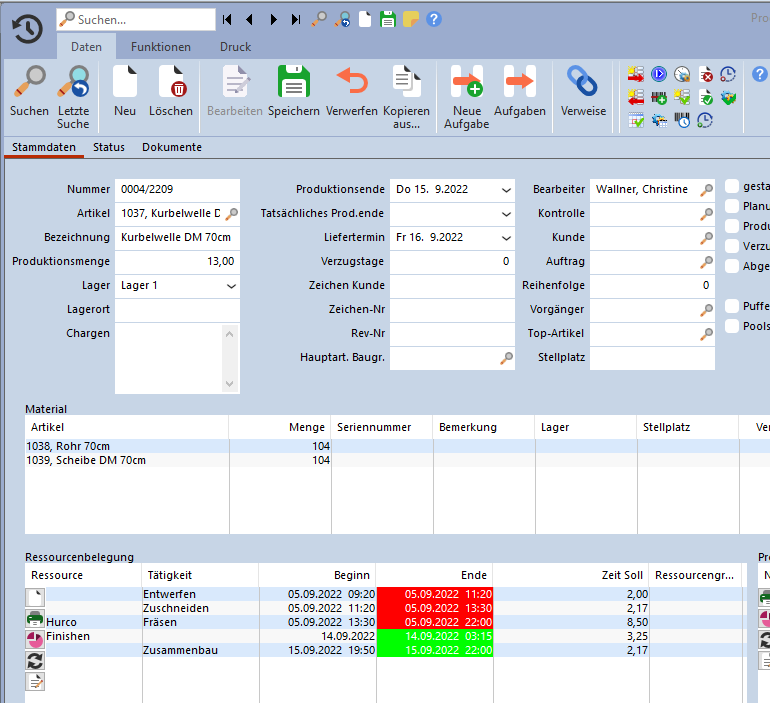Open Neue Aufgabe from the ribbon
The height and width of the screenshot is (703, 770).
point(466,83)
